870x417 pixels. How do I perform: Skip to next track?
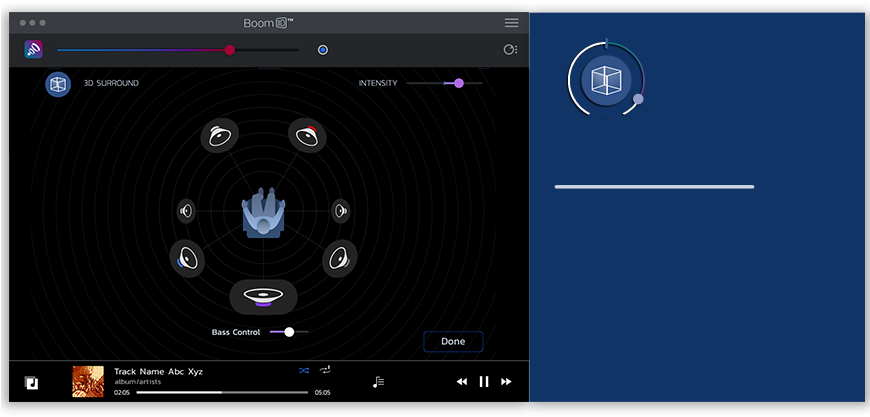(506, 382)
